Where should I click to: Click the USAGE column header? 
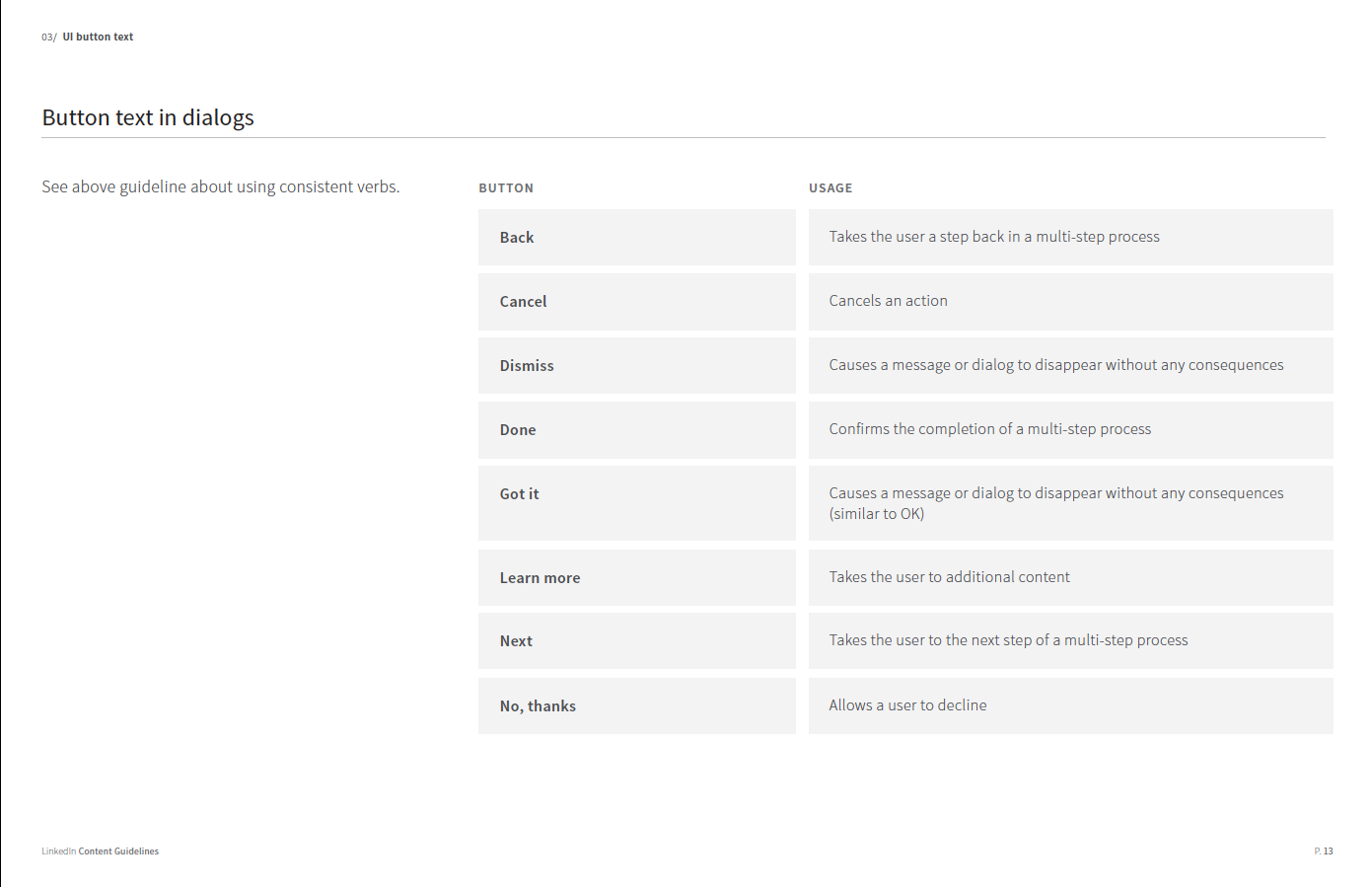[830, 188]
